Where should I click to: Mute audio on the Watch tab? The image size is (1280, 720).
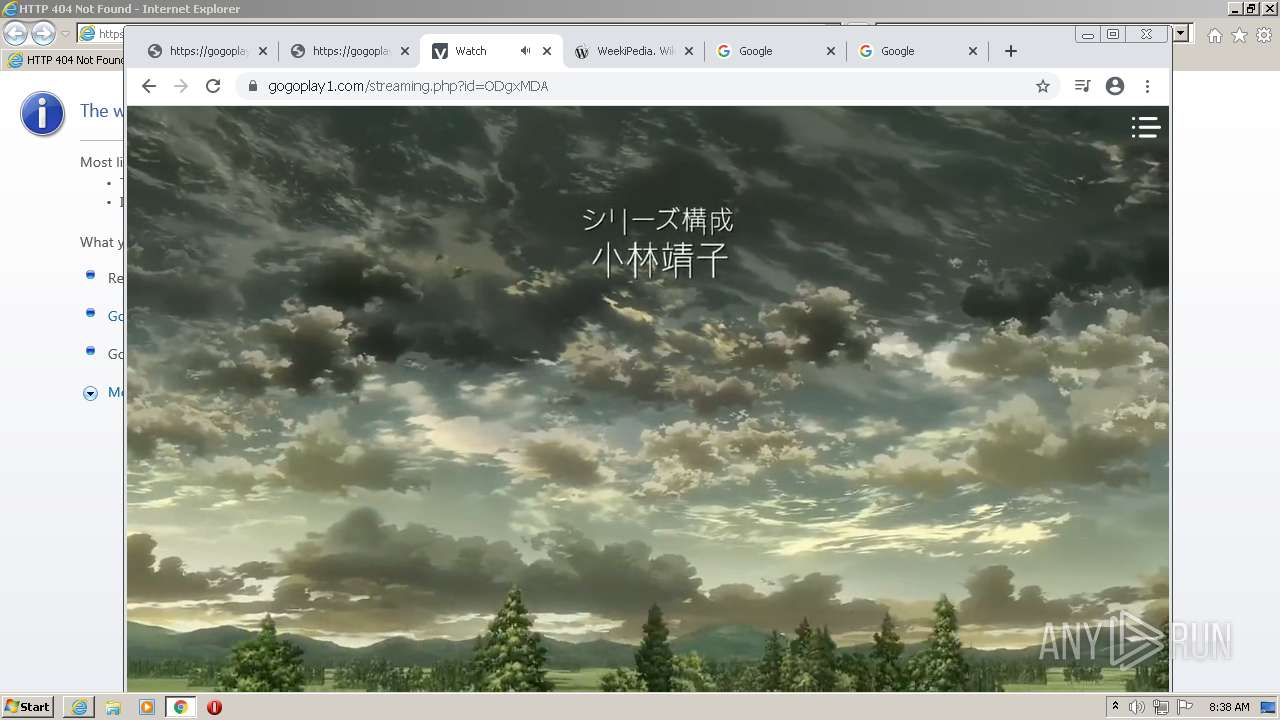[525, 51]
